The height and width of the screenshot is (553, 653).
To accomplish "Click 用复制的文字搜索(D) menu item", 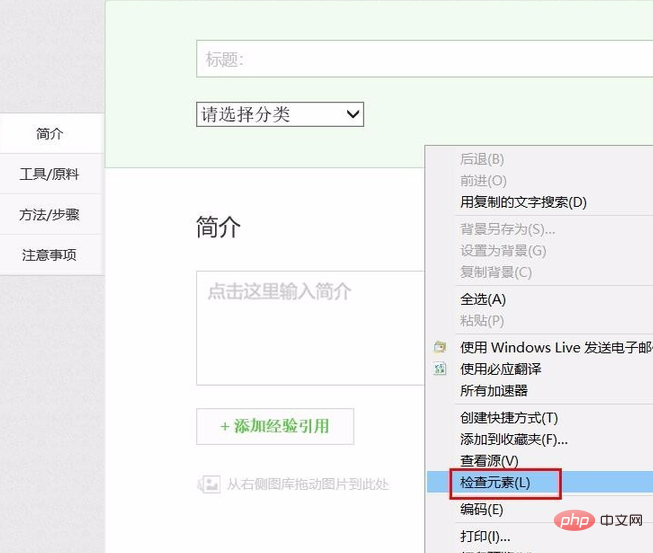I will click(x=523, y=202).
